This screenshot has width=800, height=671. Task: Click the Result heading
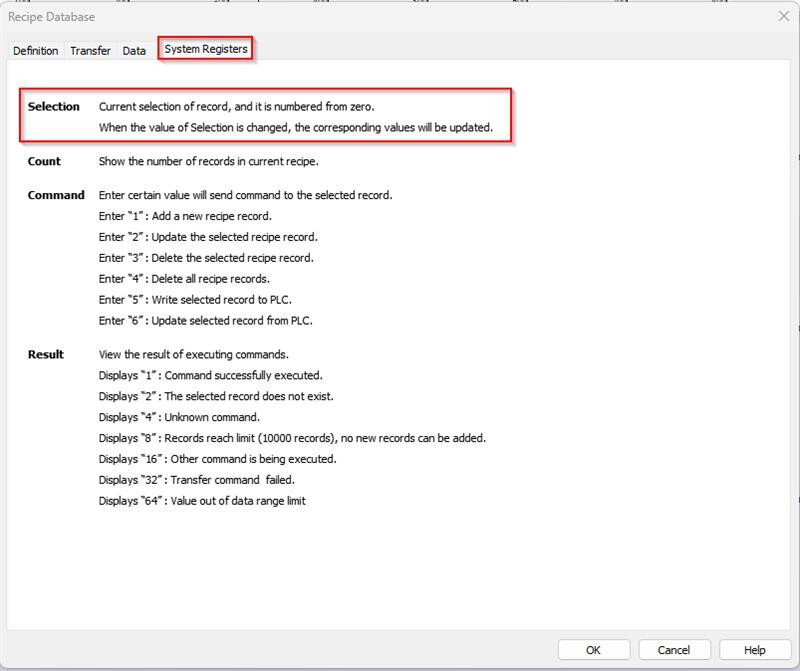tap(45, 354)
